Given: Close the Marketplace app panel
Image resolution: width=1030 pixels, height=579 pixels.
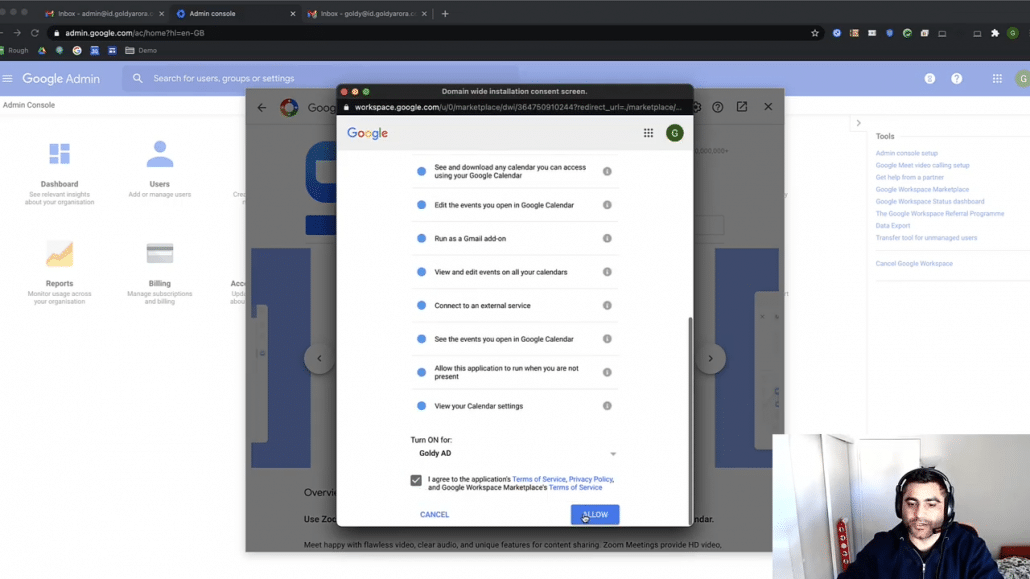Looking at the screenshot, I should click(768, 106).
